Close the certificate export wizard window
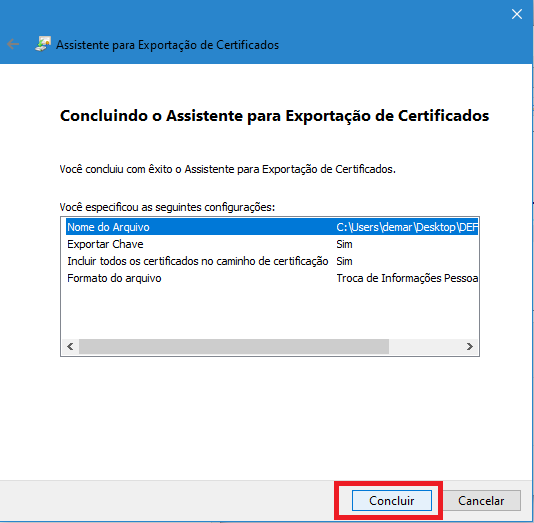 coord(517,14)
